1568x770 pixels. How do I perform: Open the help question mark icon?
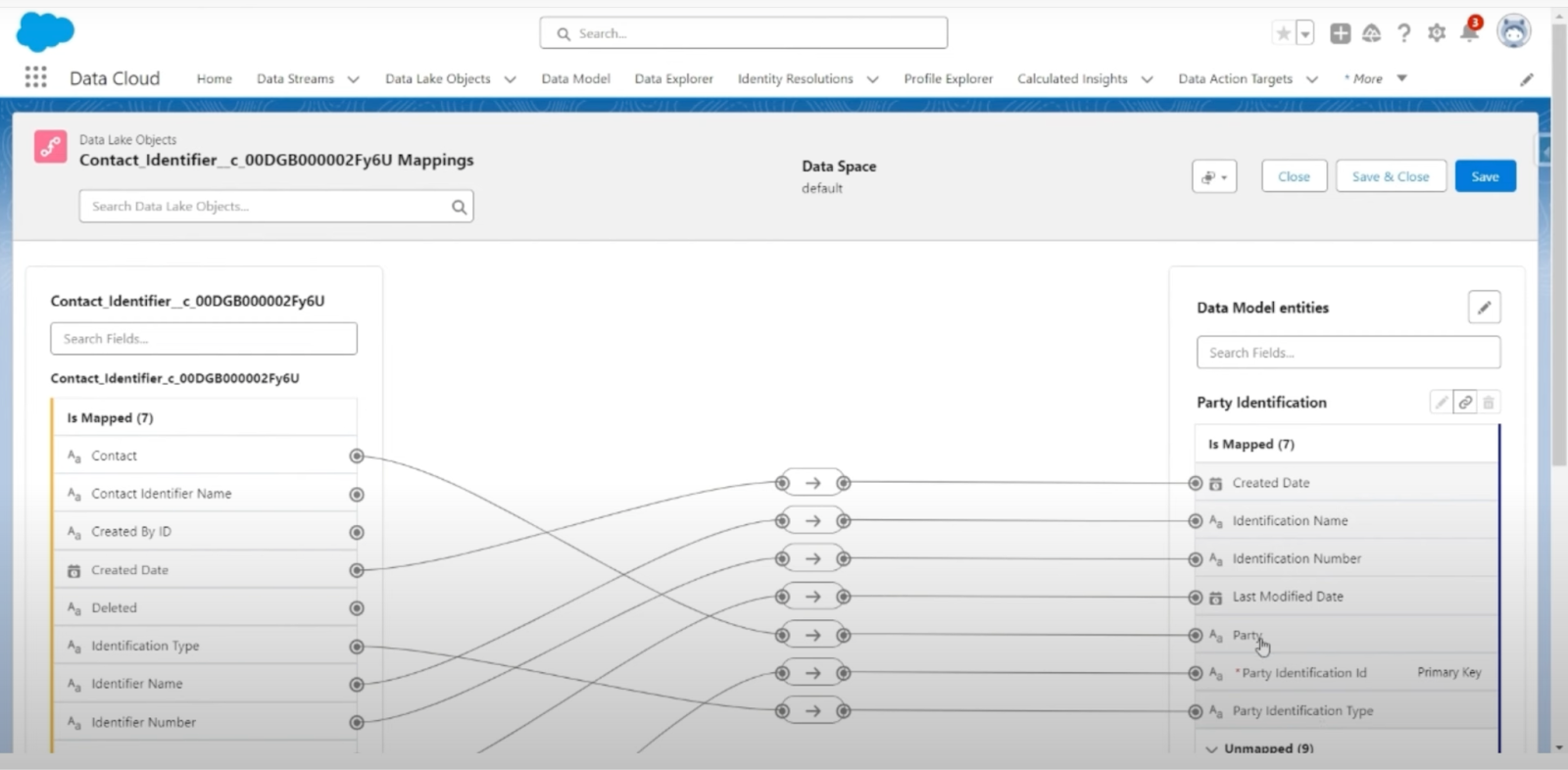(x=1404, y=33)
